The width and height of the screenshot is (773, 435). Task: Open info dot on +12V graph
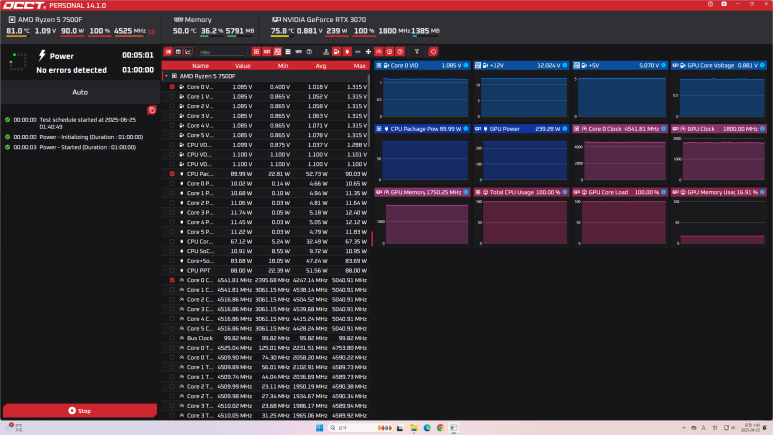point(565,65)
